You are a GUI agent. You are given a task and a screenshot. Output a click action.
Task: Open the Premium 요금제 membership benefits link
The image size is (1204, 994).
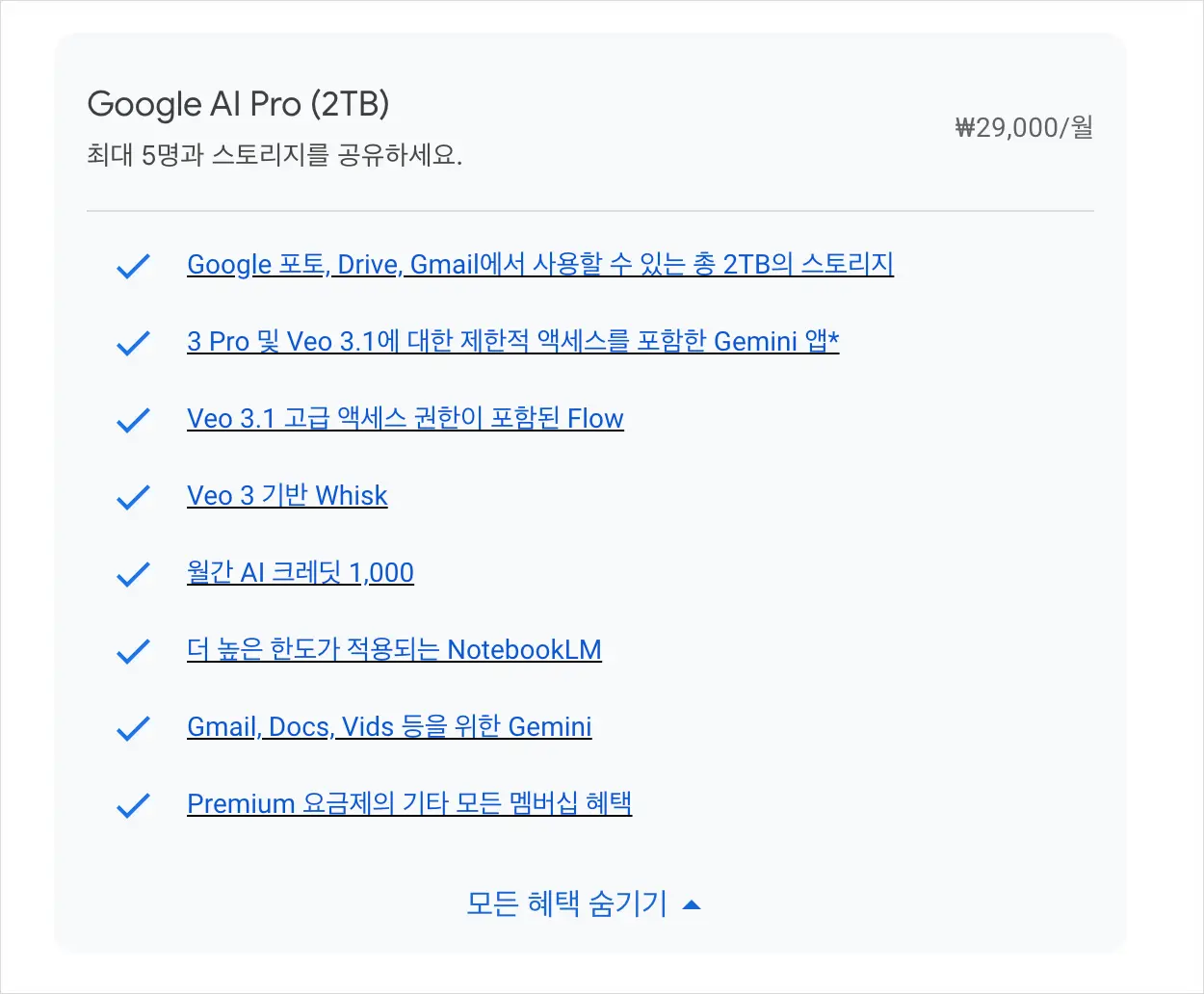409,803
